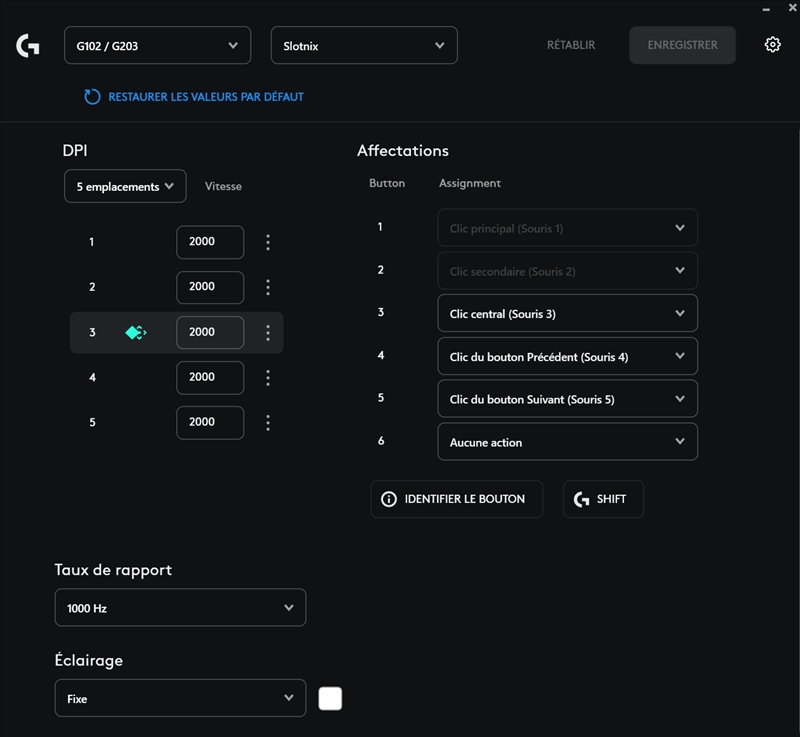Click the SHIFT button
This screenshot has height=737, width=800.
coord(603,499)
